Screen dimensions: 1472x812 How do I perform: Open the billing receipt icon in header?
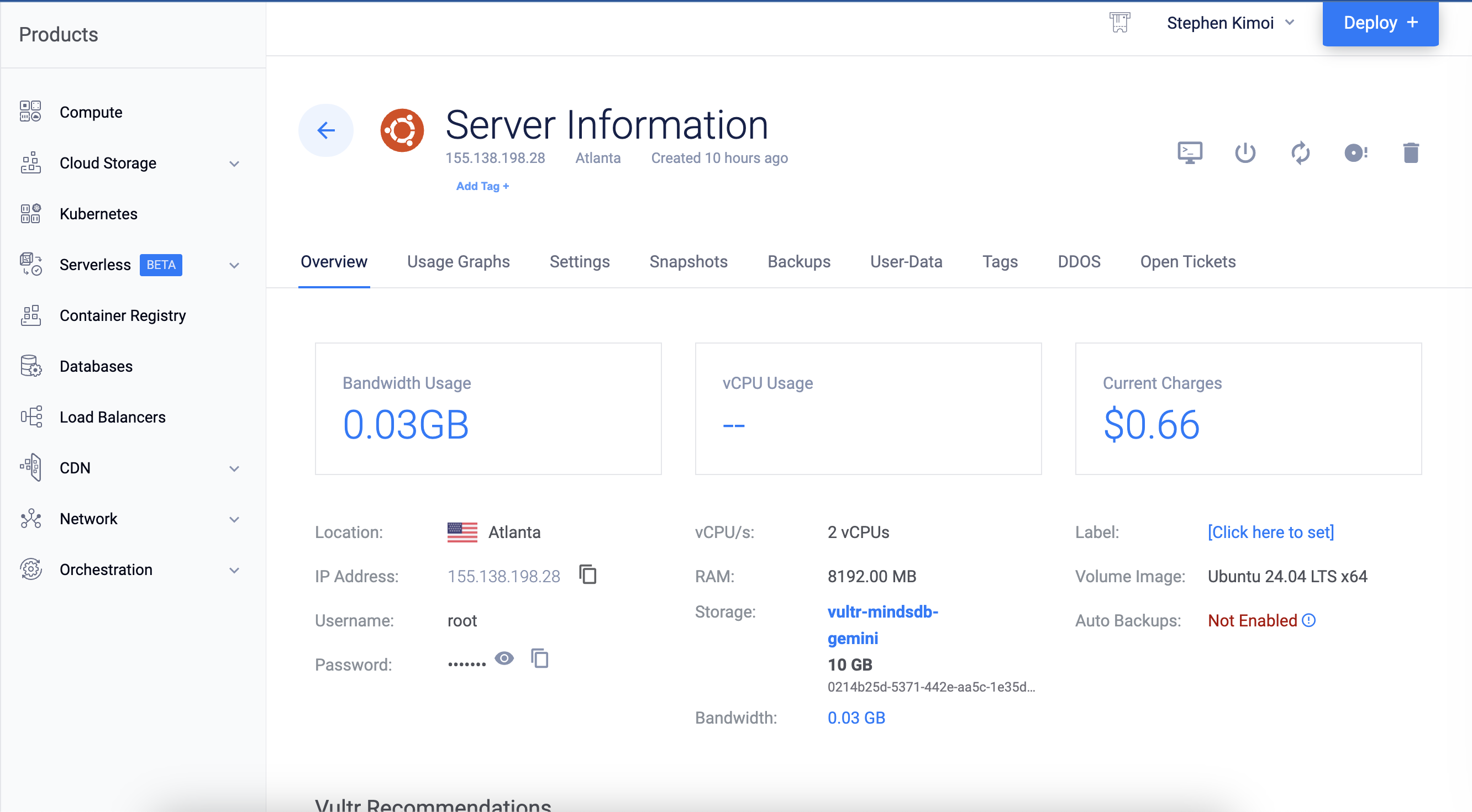coord(1119,23)
